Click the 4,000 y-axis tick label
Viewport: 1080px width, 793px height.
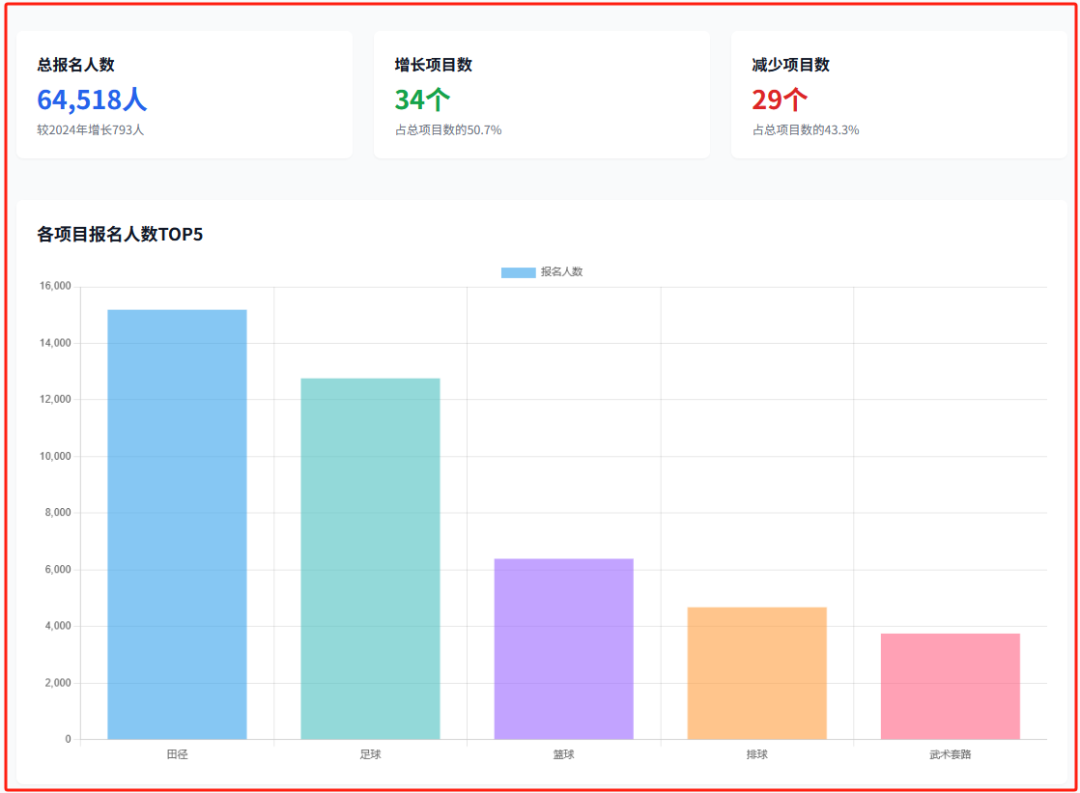[58, 626]
